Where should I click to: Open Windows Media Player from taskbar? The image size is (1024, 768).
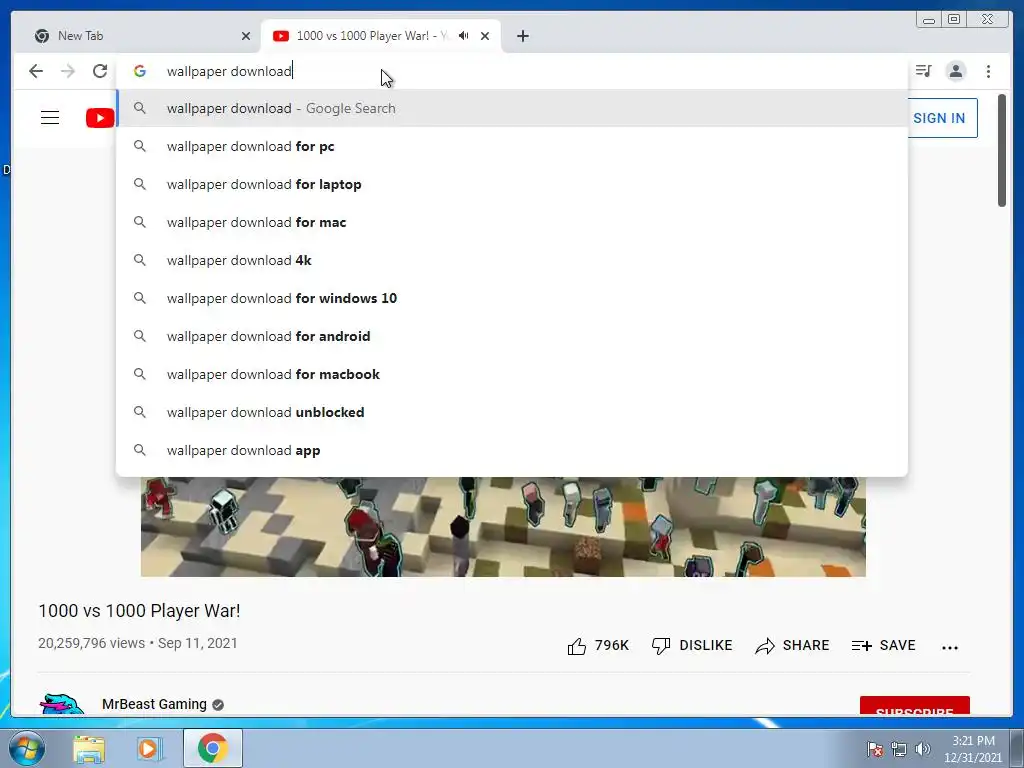[x=148, y=748]
